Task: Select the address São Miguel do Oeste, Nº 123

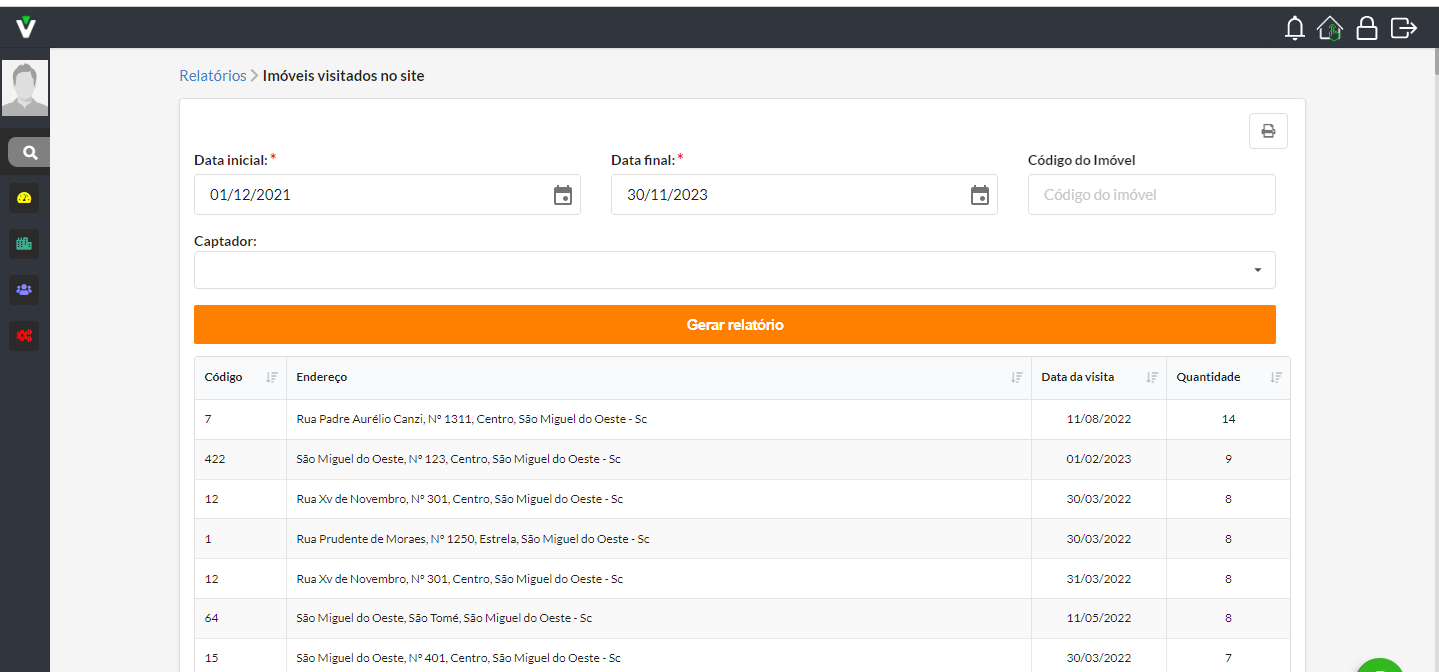Action: (x=459, y=459)
